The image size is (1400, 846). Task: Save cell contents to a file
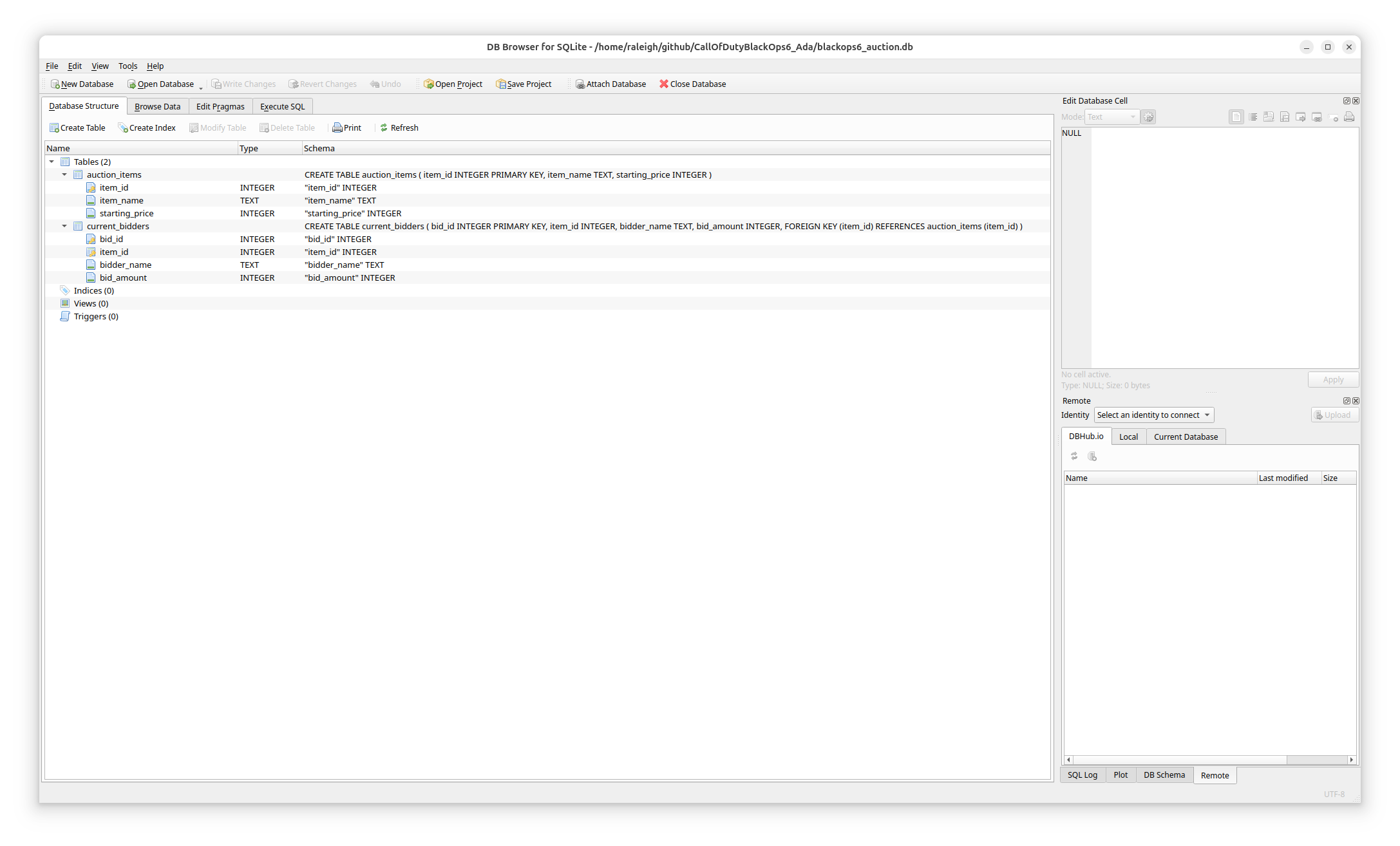pos(1285,117)
